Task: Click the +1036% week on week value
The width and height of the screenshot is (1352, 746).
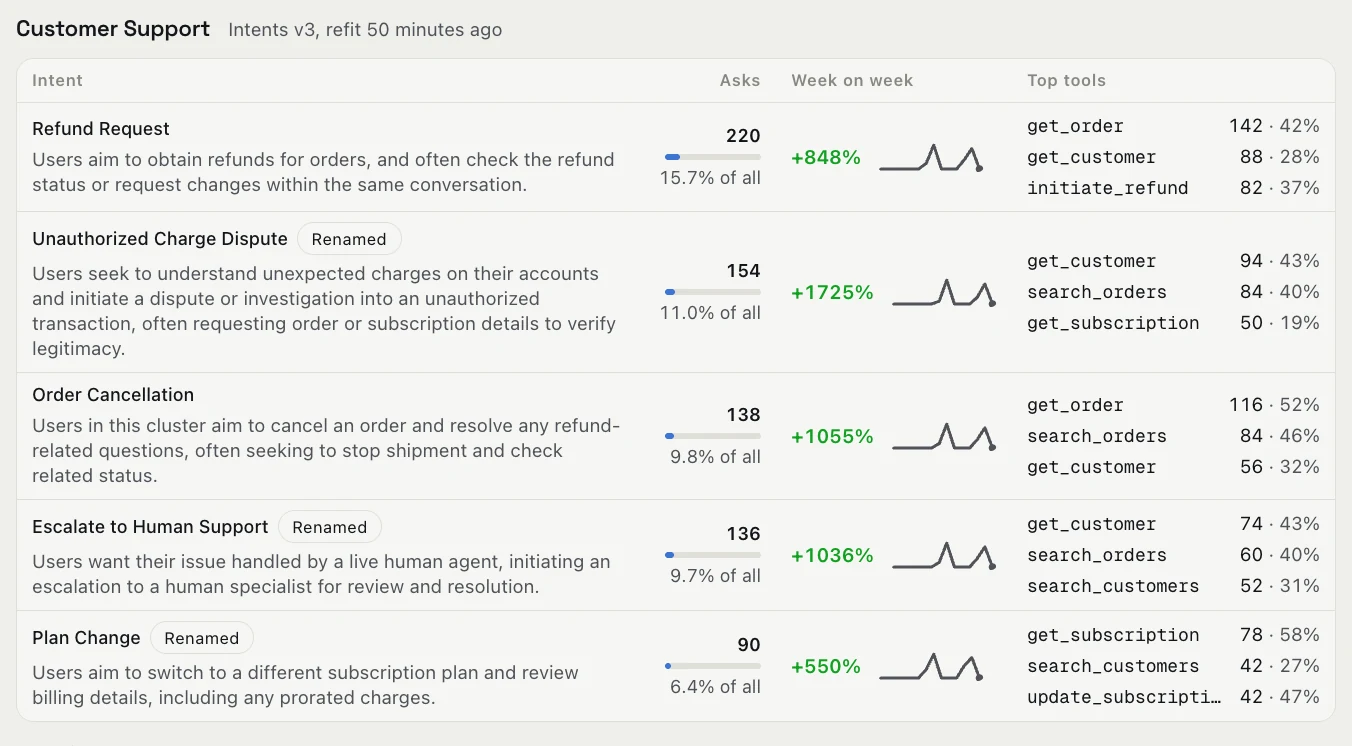Action: tap(832, 555)
